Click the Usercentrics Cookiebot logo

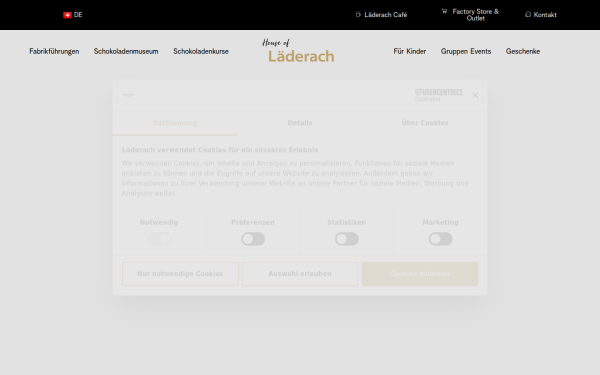[439, 95]
